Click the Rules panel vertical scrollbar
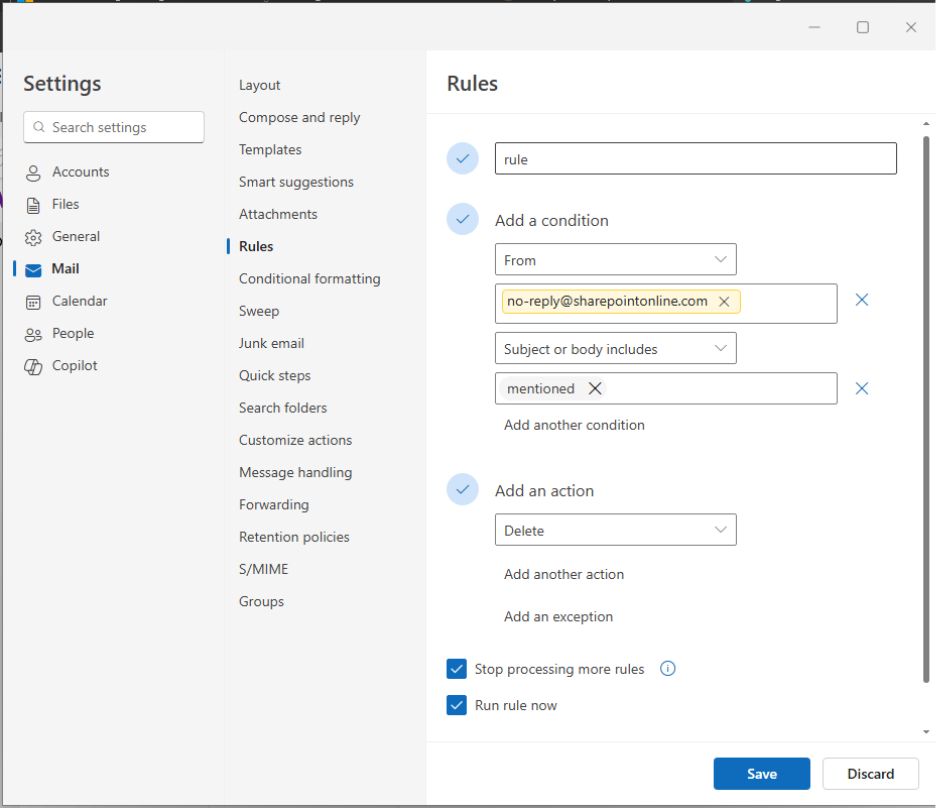936x808 pixels. pos(926,409)
